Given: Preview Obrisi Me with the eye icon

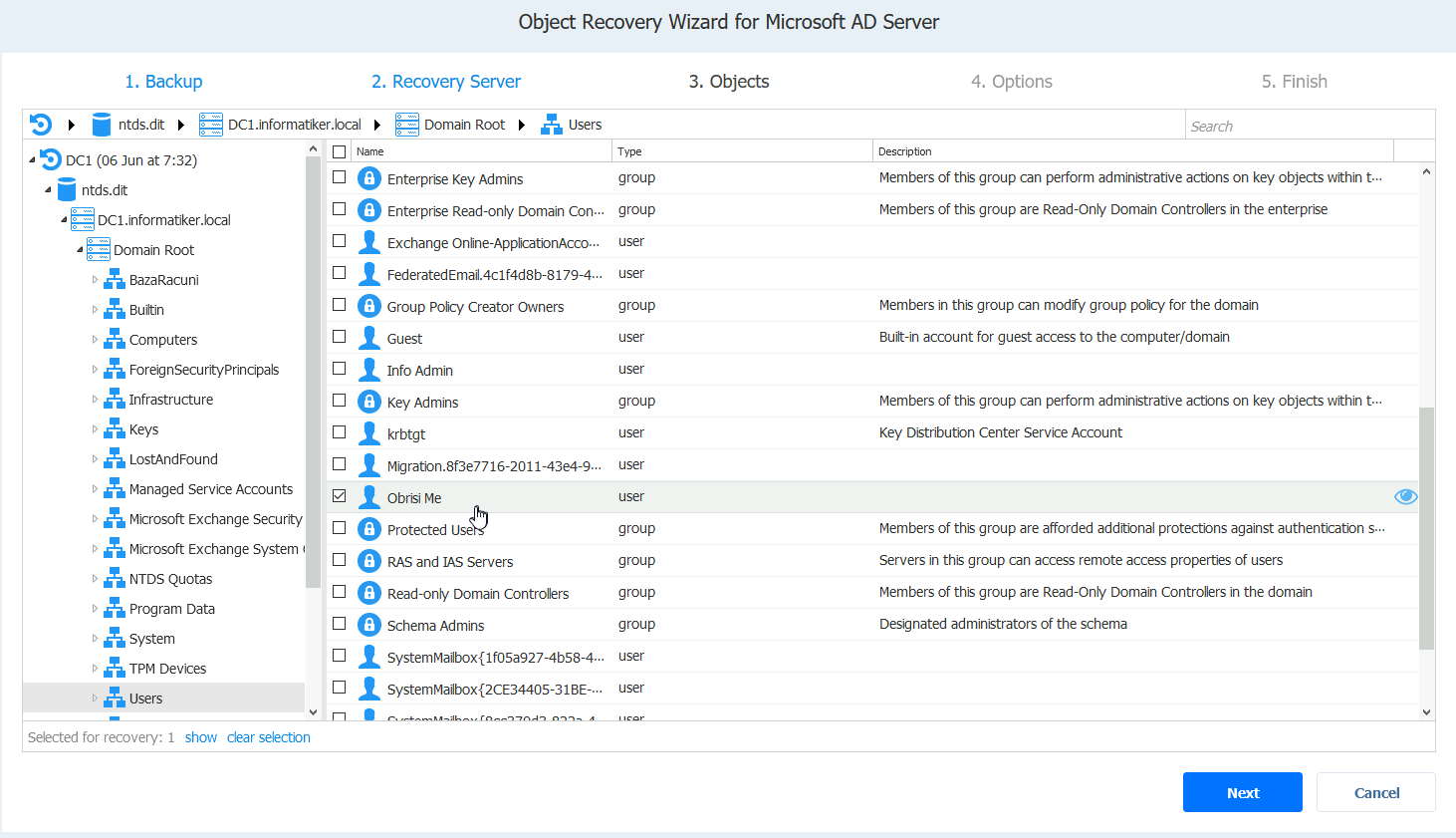Looking at the screenshot, I should [1405, 496].
